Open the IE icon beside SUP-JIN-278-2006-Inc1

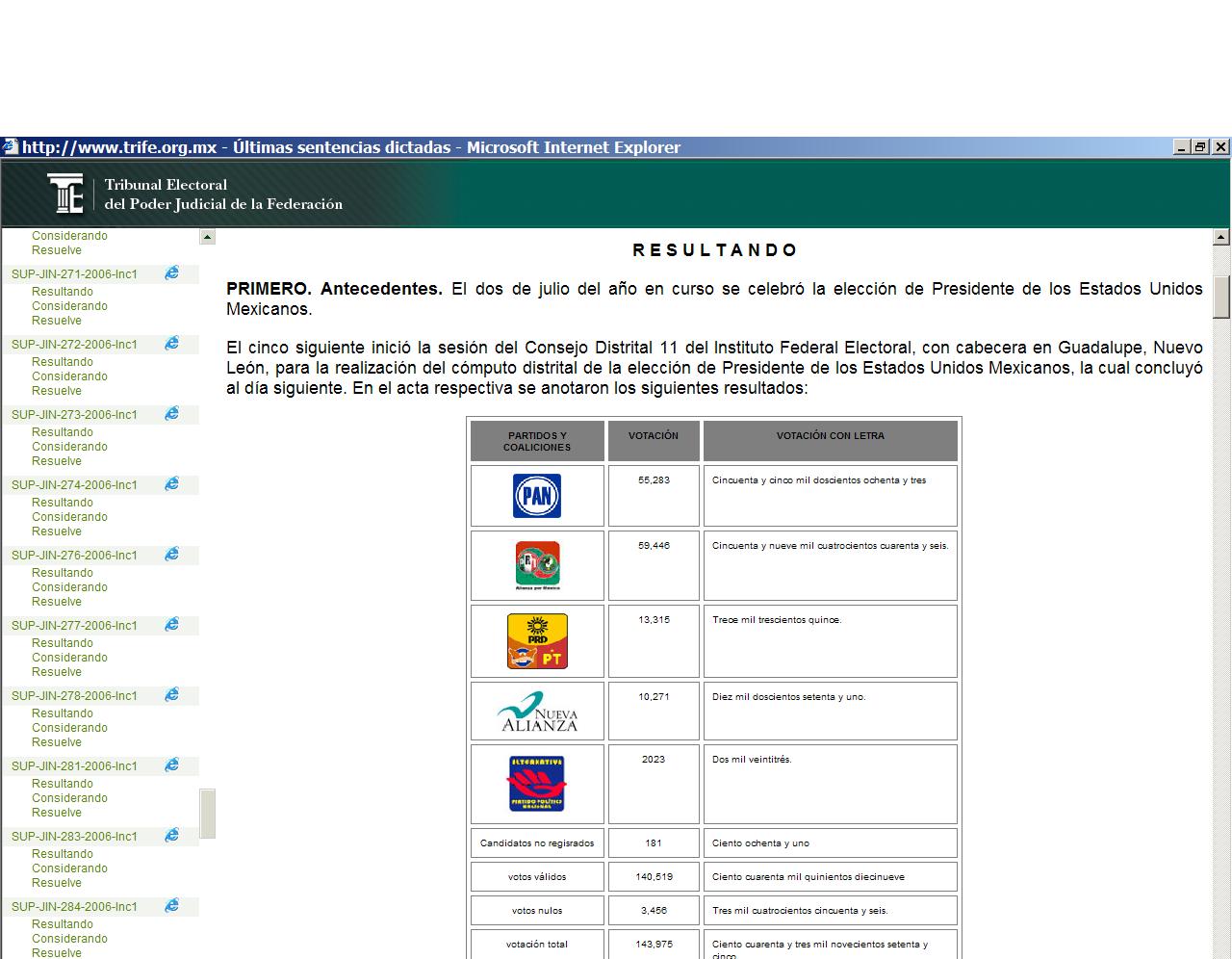click(171, 695)
